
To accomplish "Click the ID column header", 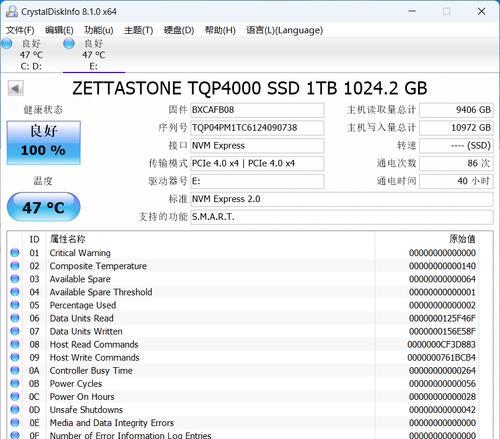I will coord(34,239).
